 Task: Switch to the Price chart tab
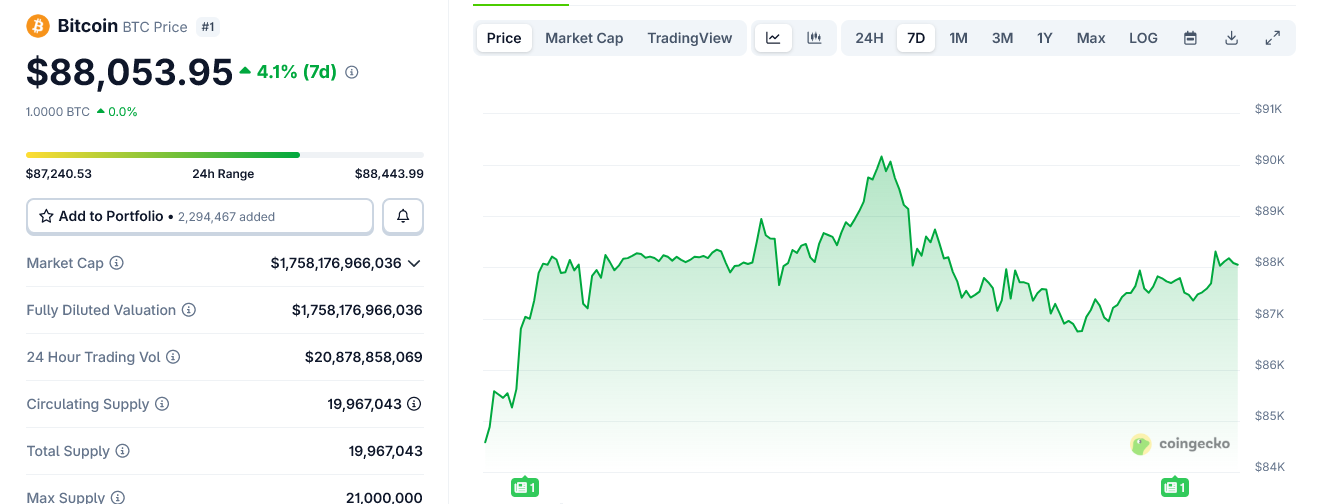(504, 38)
